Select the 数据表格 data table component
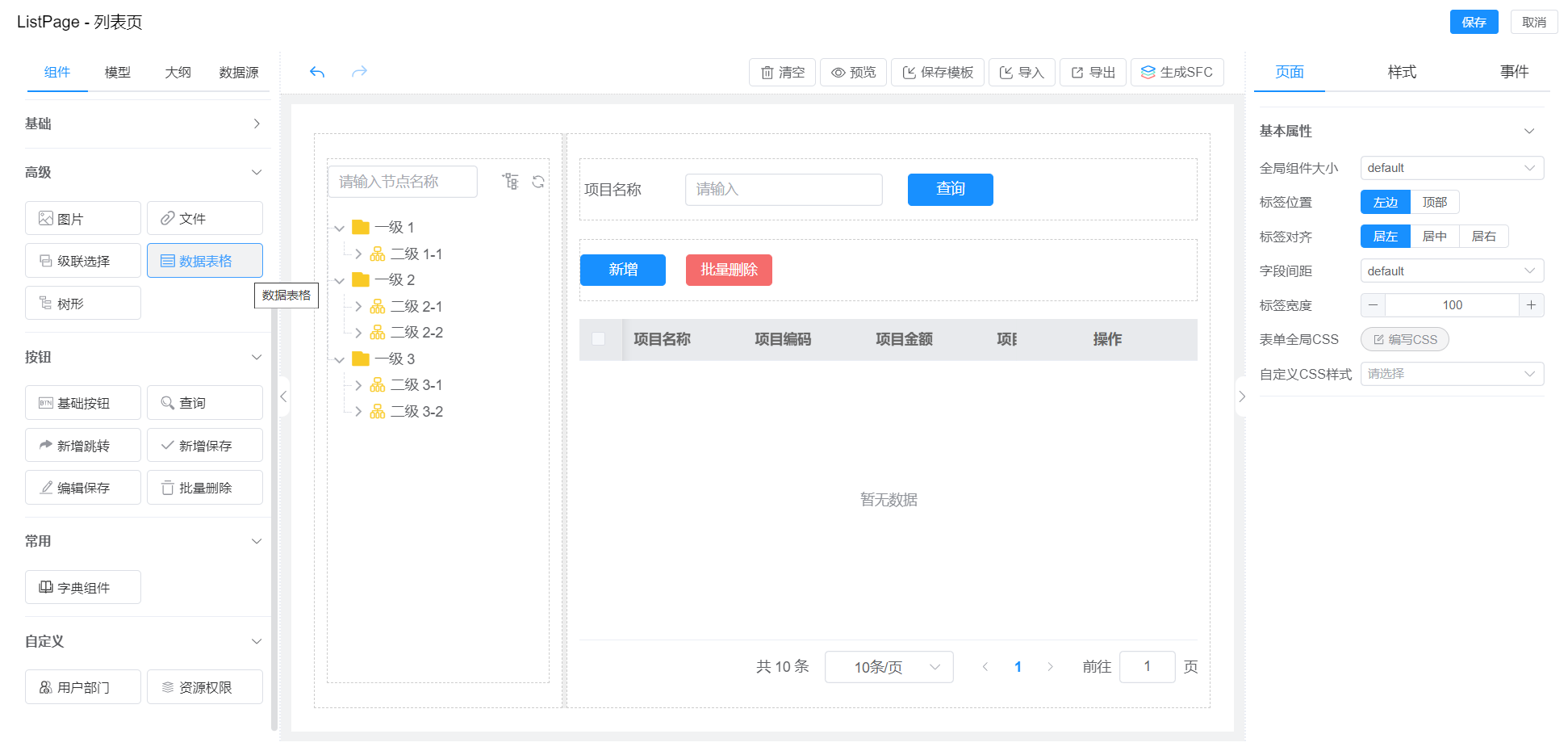The width and height of the screenshot is (1568, 755). pos(205,260)
